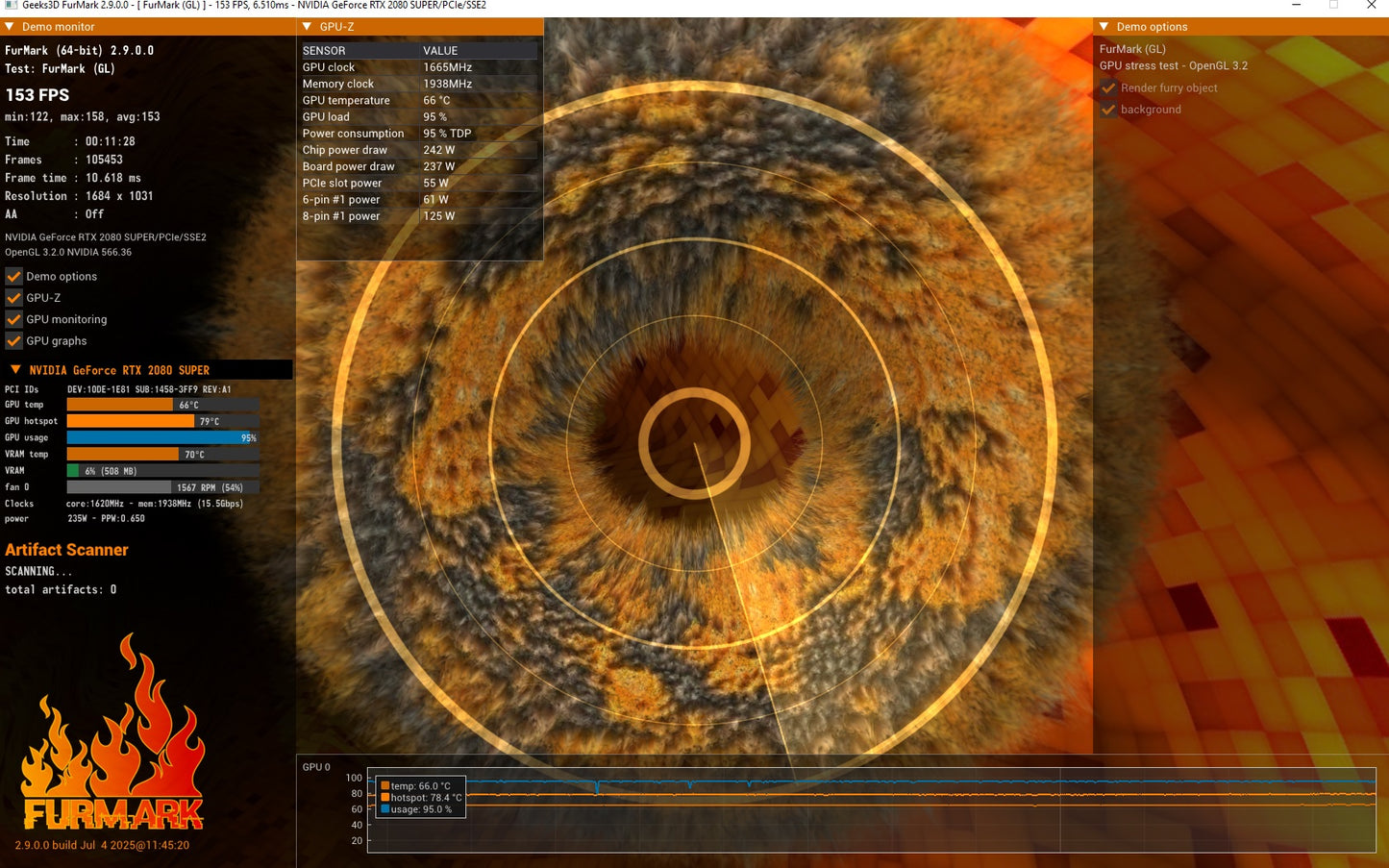
Task: Click the Board power draw 237 W value
Action: [438, 166]
